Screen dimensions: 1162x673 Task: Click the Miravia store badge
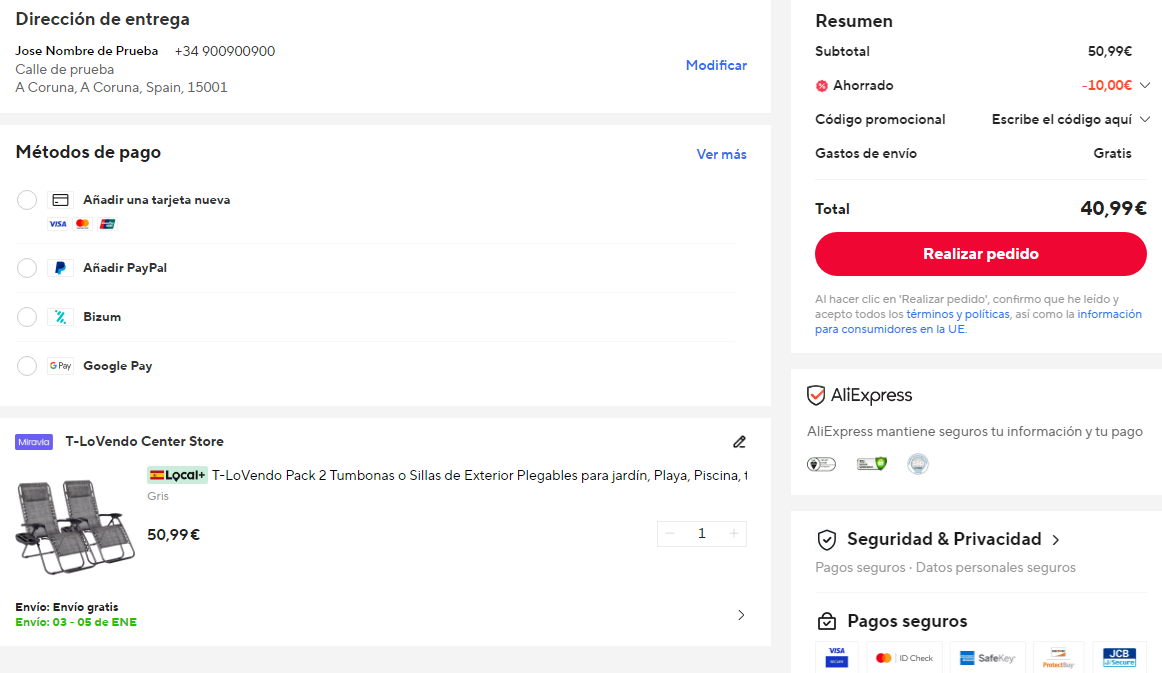(x=34, y=442)
